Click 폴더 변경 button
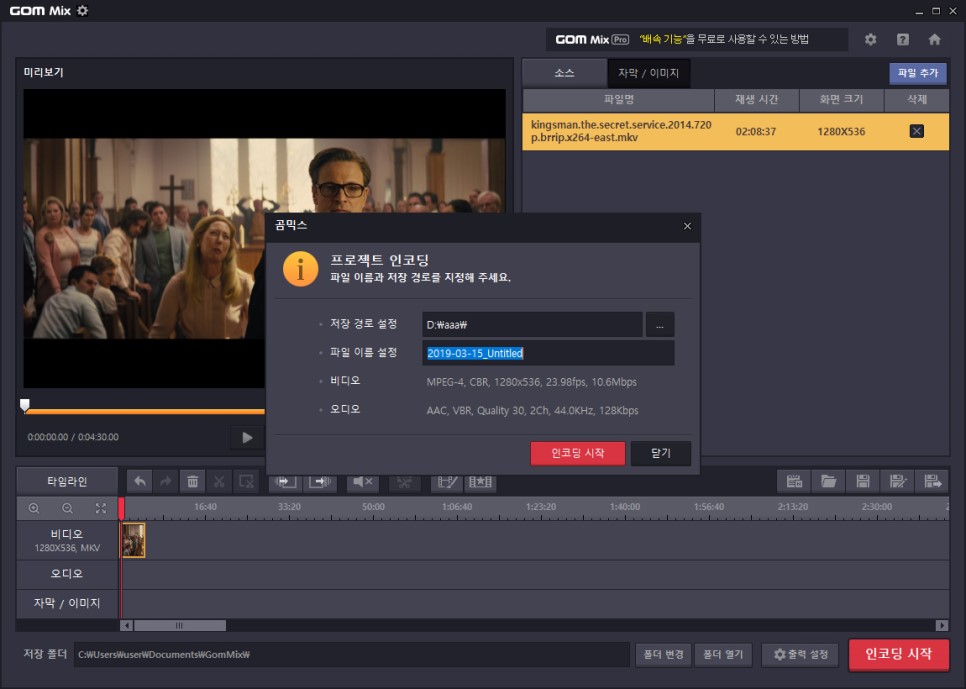Image resolution: width=966 pixels, height=689 pixels. click(664, 654)
